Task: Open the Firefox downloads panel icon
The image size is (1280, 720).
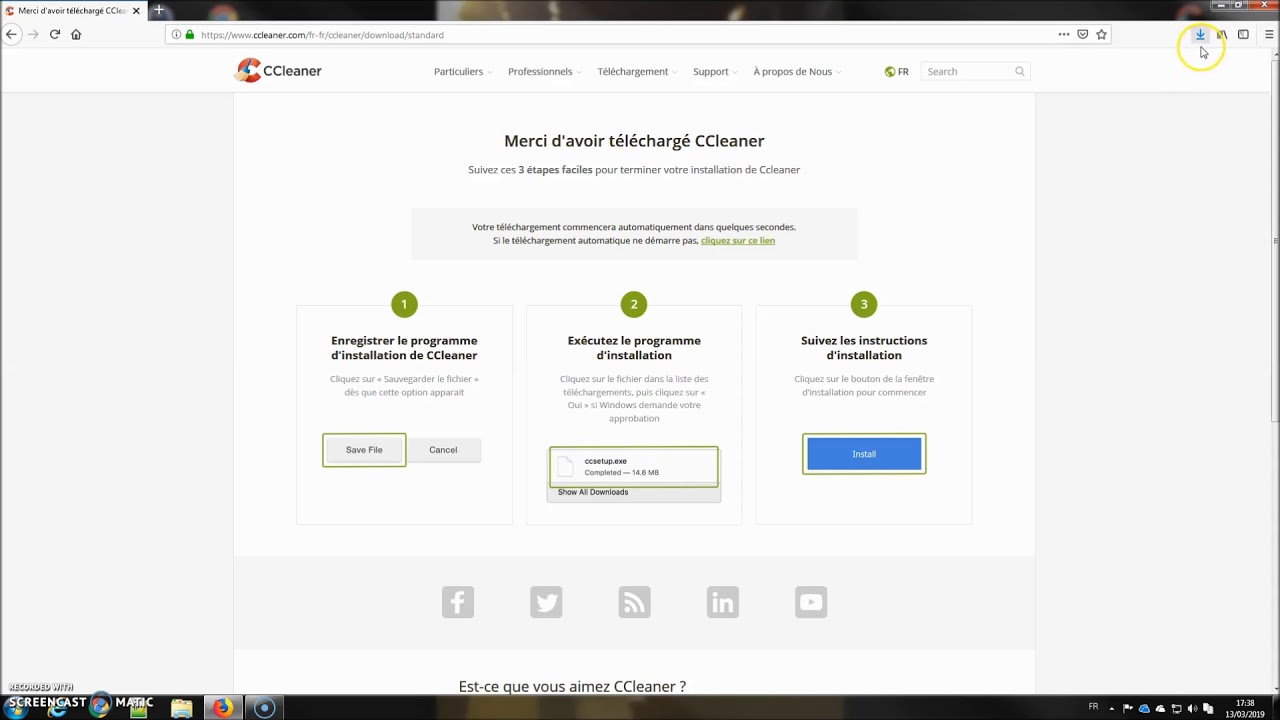Action: pos(1199,34)
